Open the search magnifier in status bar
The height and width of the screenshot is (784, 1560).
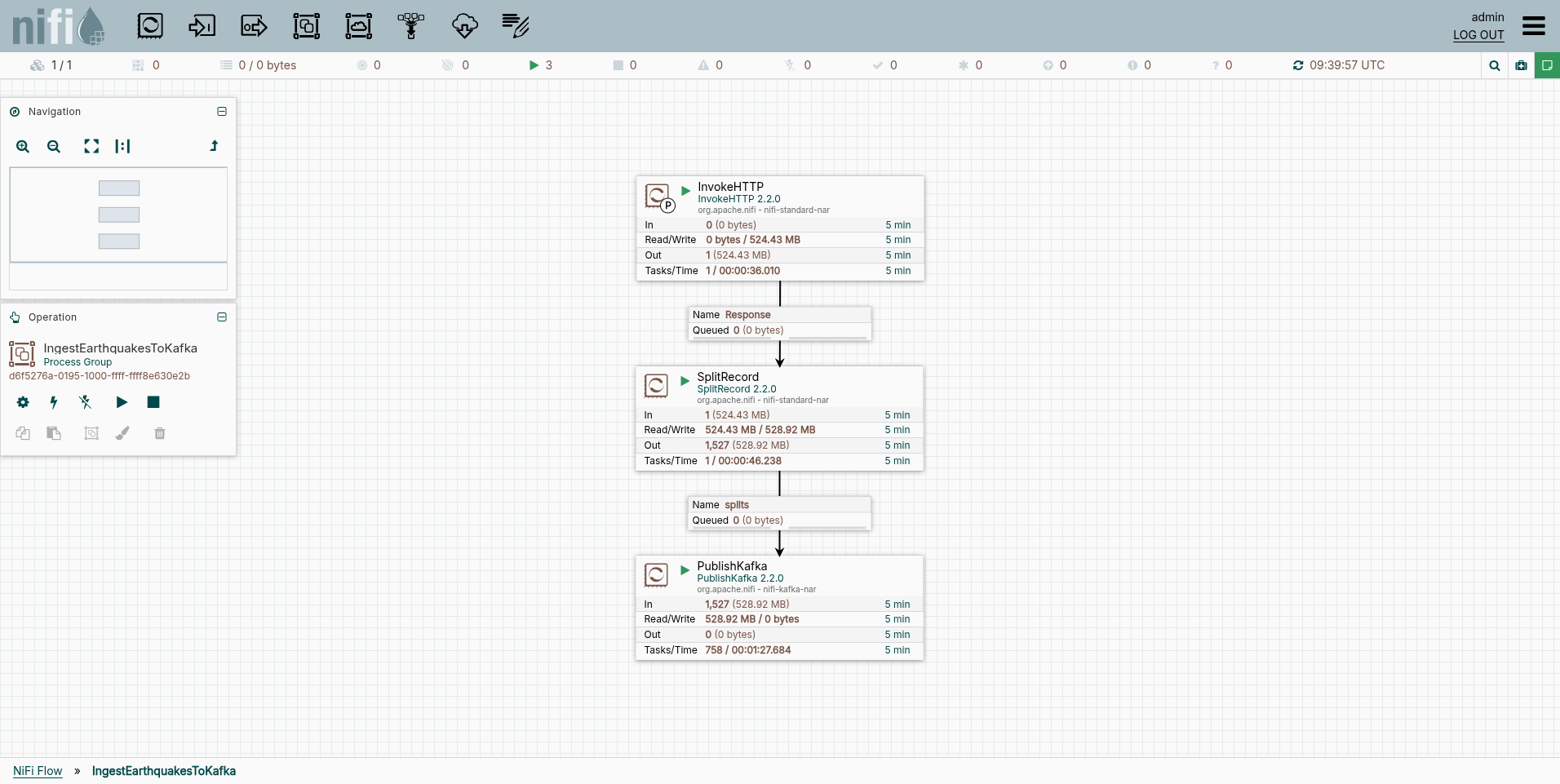[x=1494, y=65]
